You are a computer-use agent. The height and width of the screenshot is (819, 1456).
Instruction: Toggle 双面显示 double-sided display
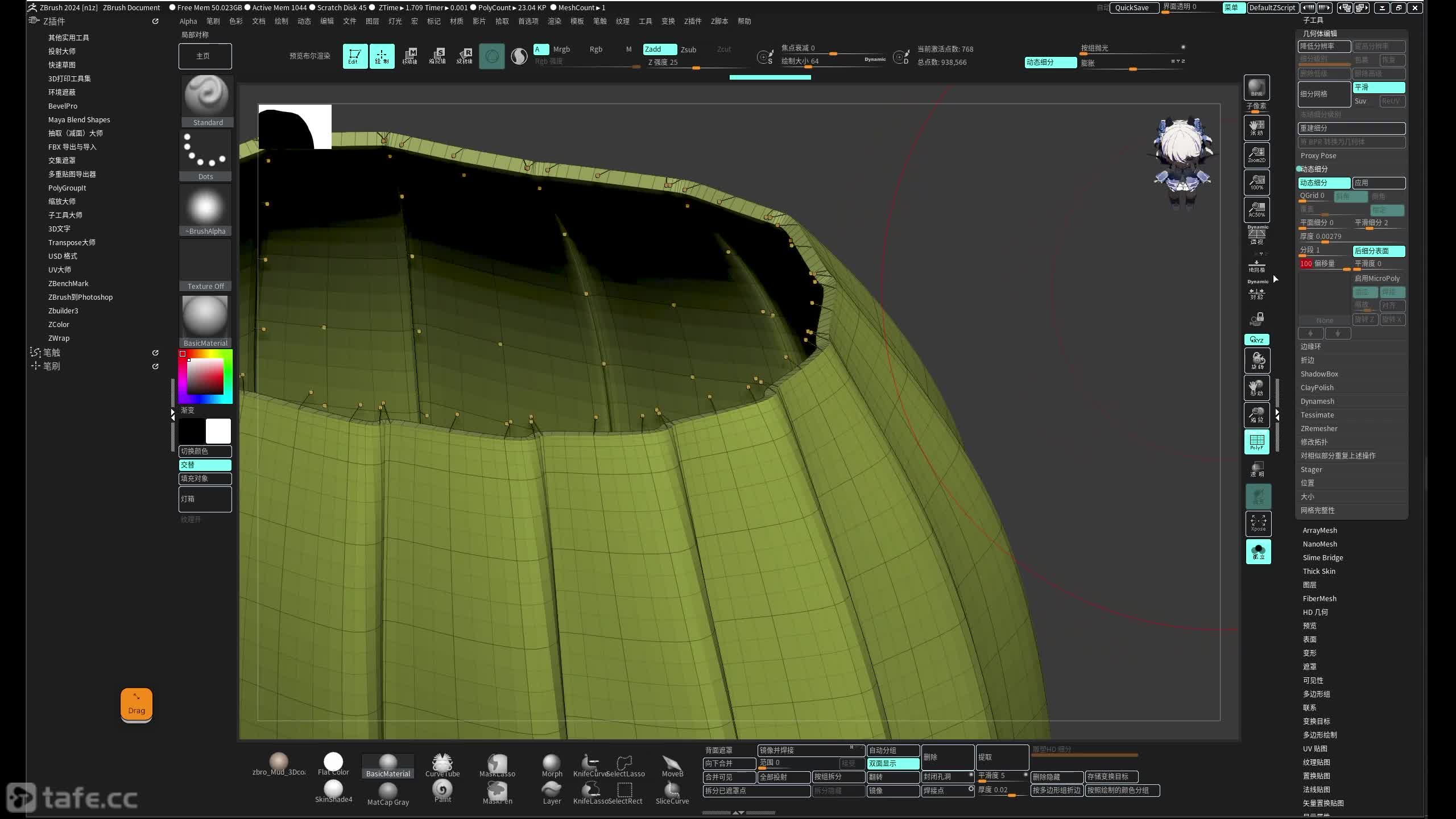893,763
